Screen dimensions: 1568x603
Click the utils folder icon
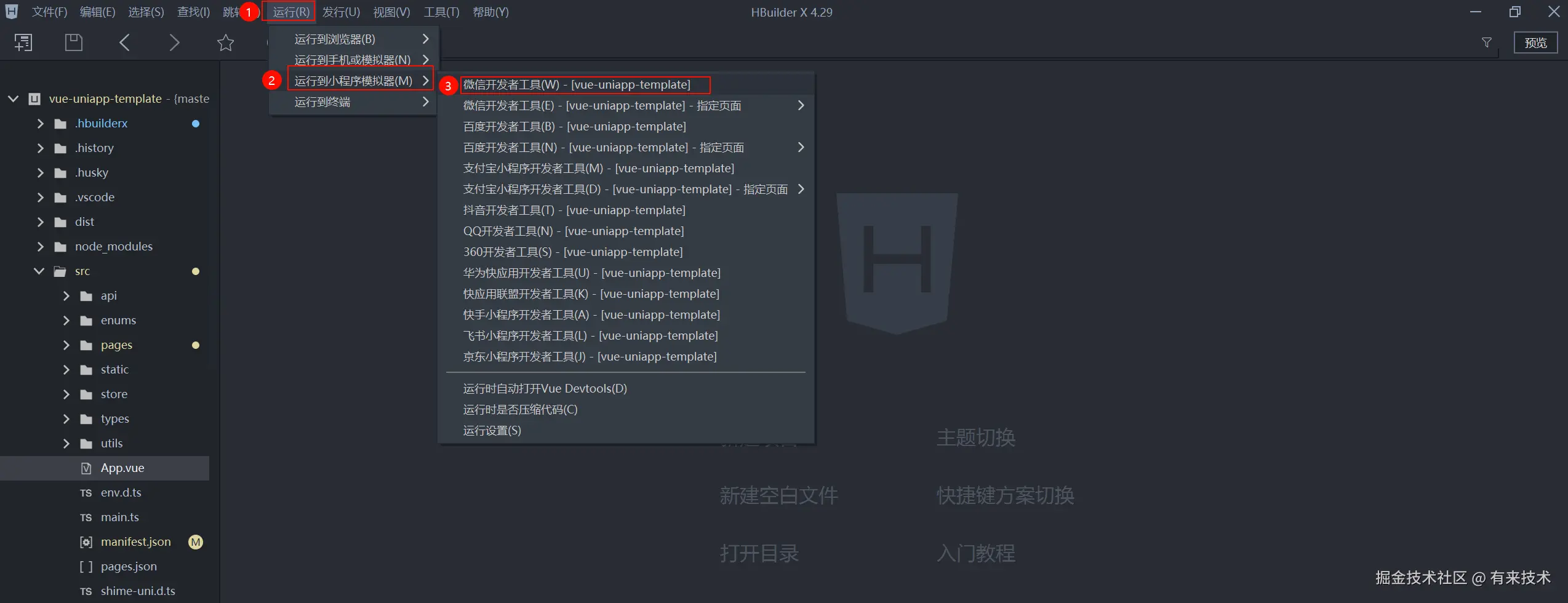click(86, 444)
